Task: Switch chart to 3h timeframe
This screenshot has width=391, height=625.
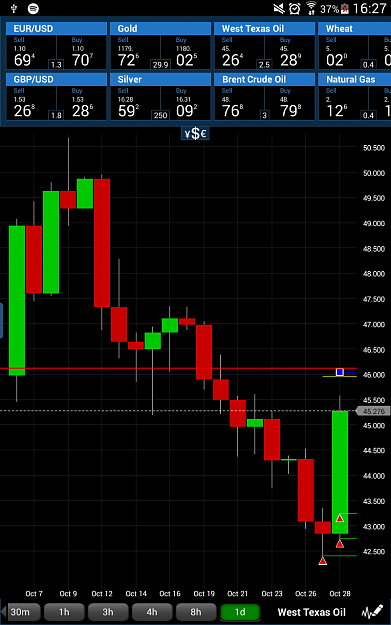Action: tap(108, 612)
